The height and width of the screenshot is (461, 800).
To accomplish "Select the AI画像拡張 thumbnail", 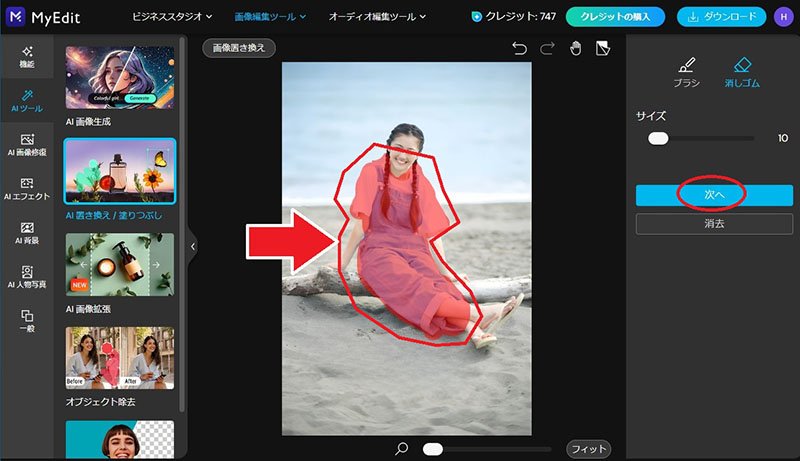I will (119, 267).
